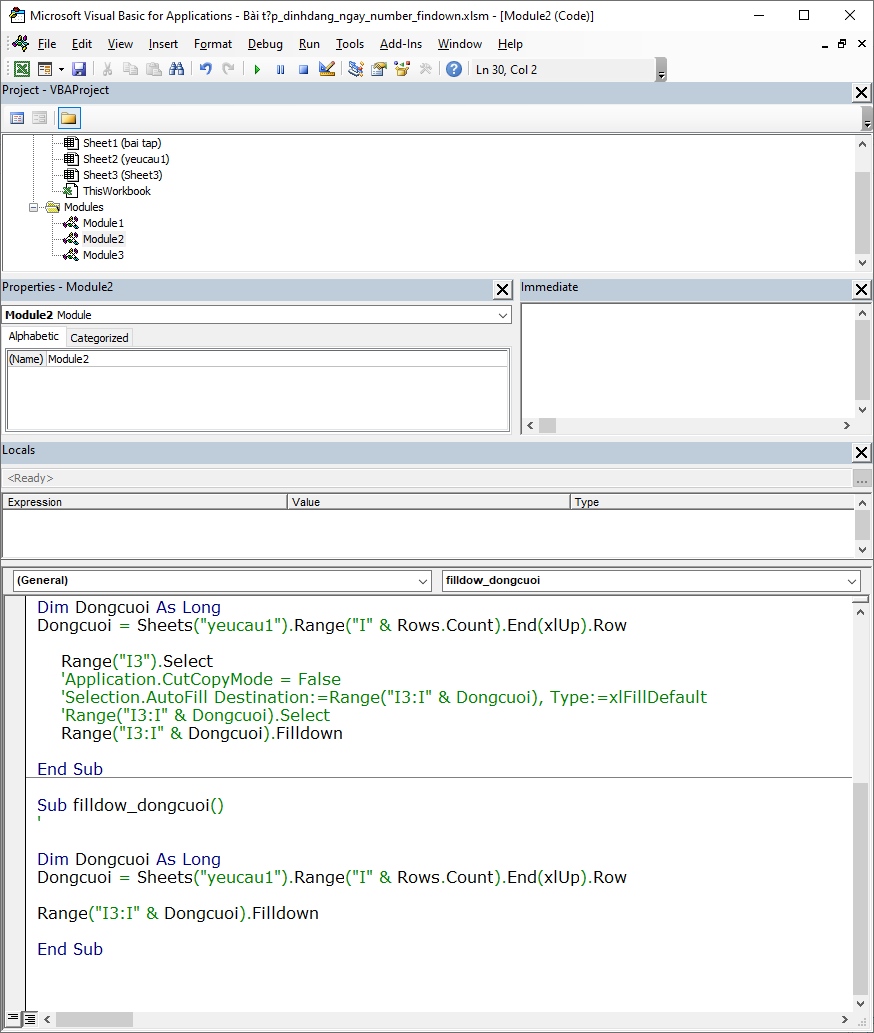Open the Debug menu
874x1033 pixels.
pyautogui.click(x=265, y=44)
